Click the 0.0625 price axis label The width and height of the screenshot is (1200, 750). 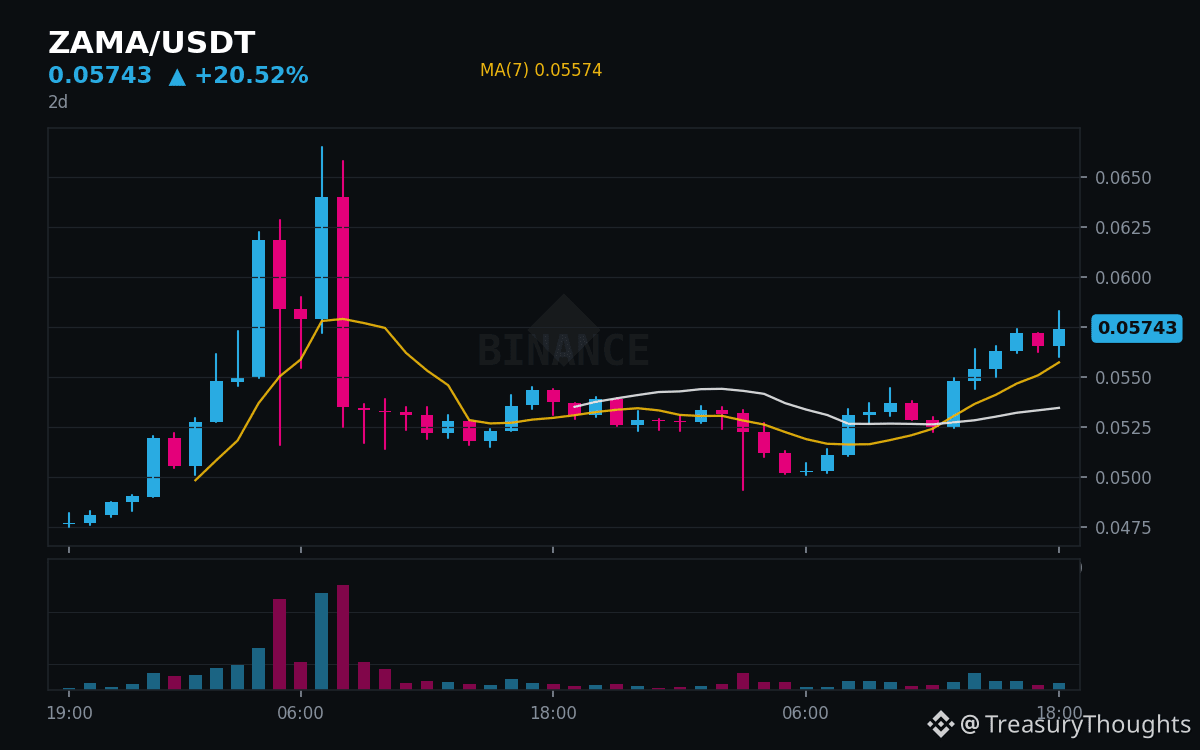[x=1123, y=228]
